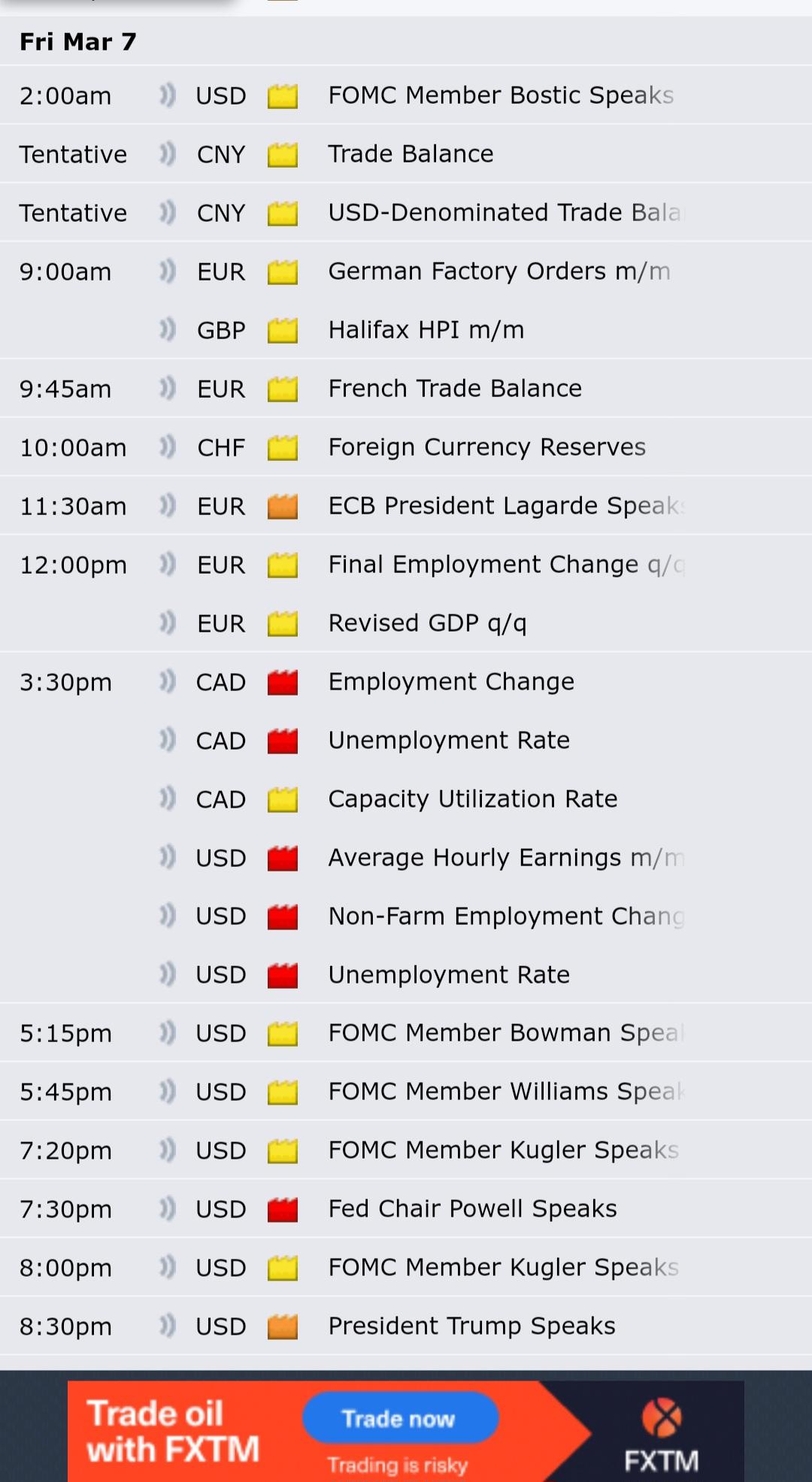The height and width of the screenshot is (1482, 812).
Task: Toggle the sound alert for Average Hourly Earnings
Action: coord(167,857)
